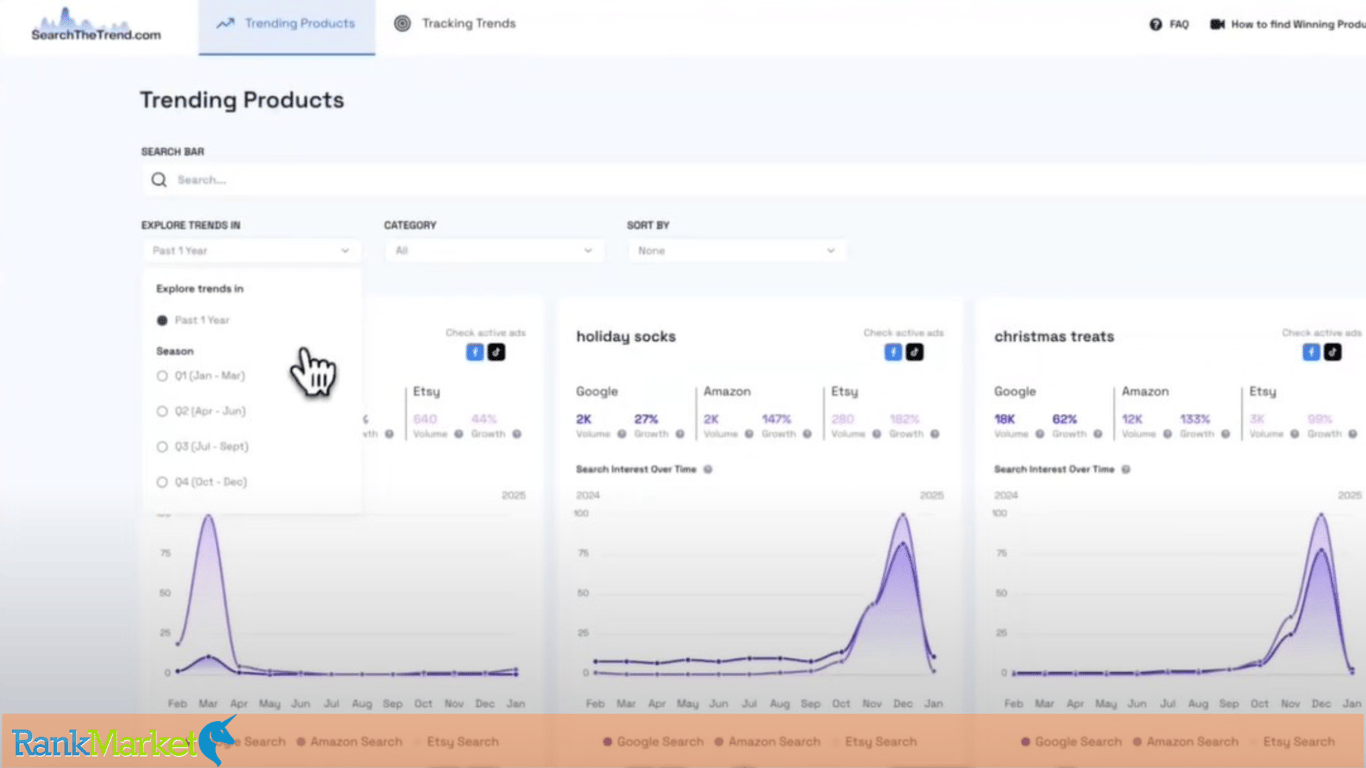Click holiday socks Amazon growth value 147%
1366x768 pixels.
(776, 419)
